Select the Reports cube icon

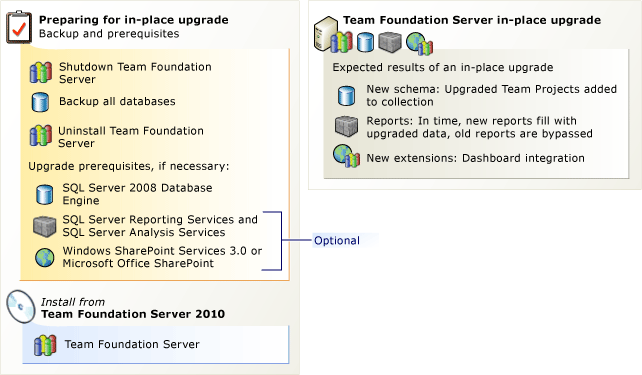pos(346,127)
